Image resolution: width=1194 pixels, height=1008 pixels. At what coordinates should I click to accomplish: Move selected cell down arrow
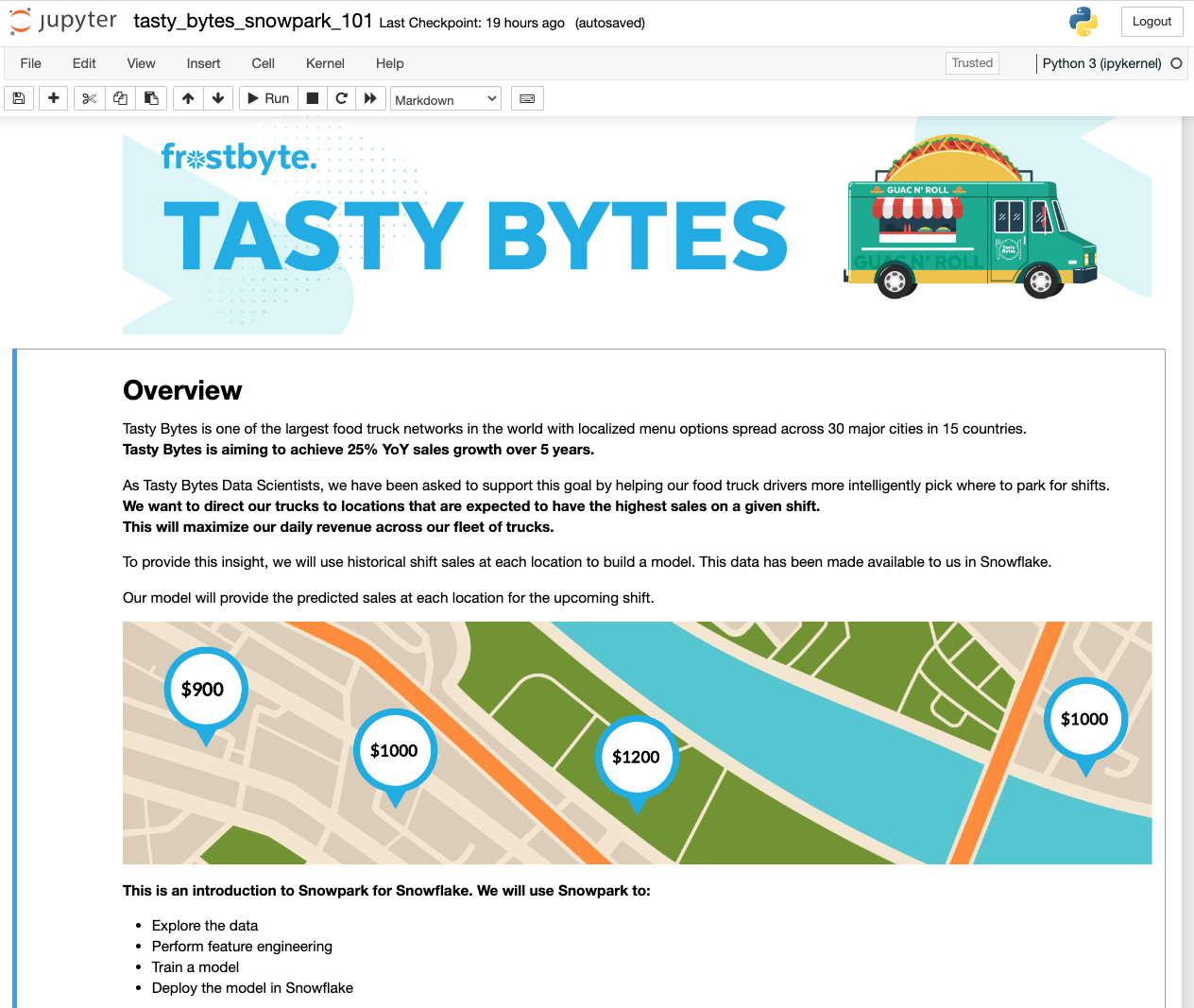[x=218, y=98]
